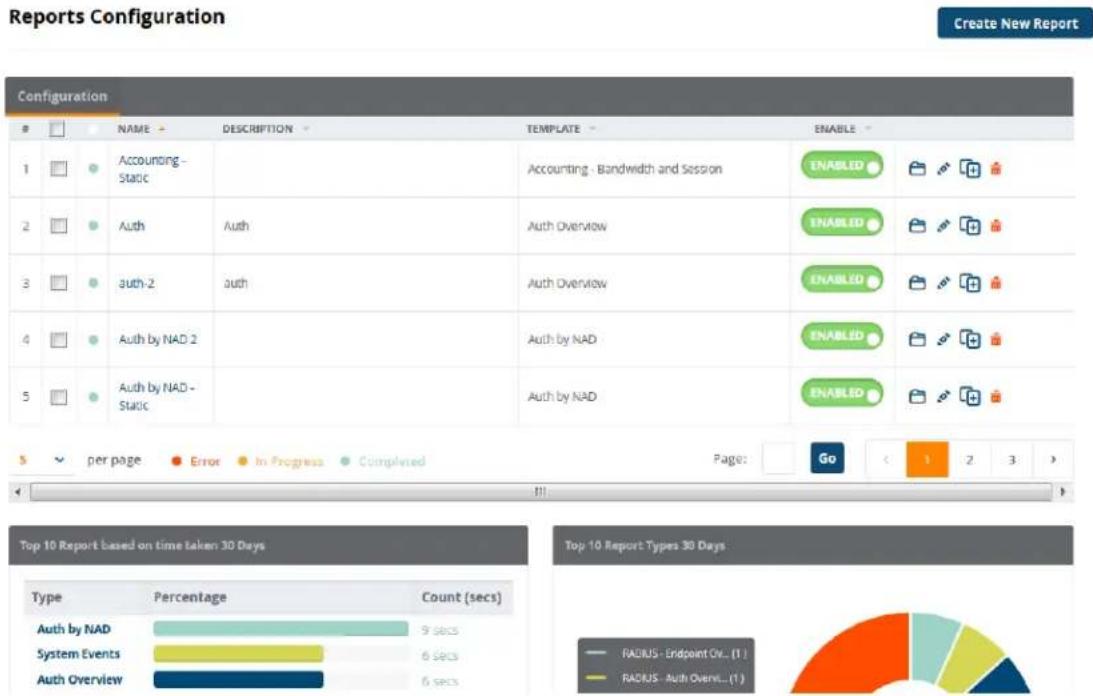Click the teal Auth by NAD percentage bar
This screenshot has width=1093, height=696.
pos(281,629)
